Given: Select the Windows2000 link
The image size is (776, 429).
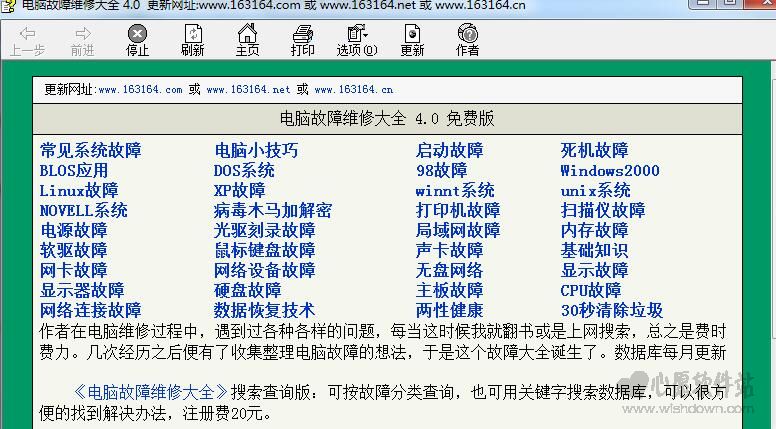Looking at the screenshot, I should tap(610, 171).
